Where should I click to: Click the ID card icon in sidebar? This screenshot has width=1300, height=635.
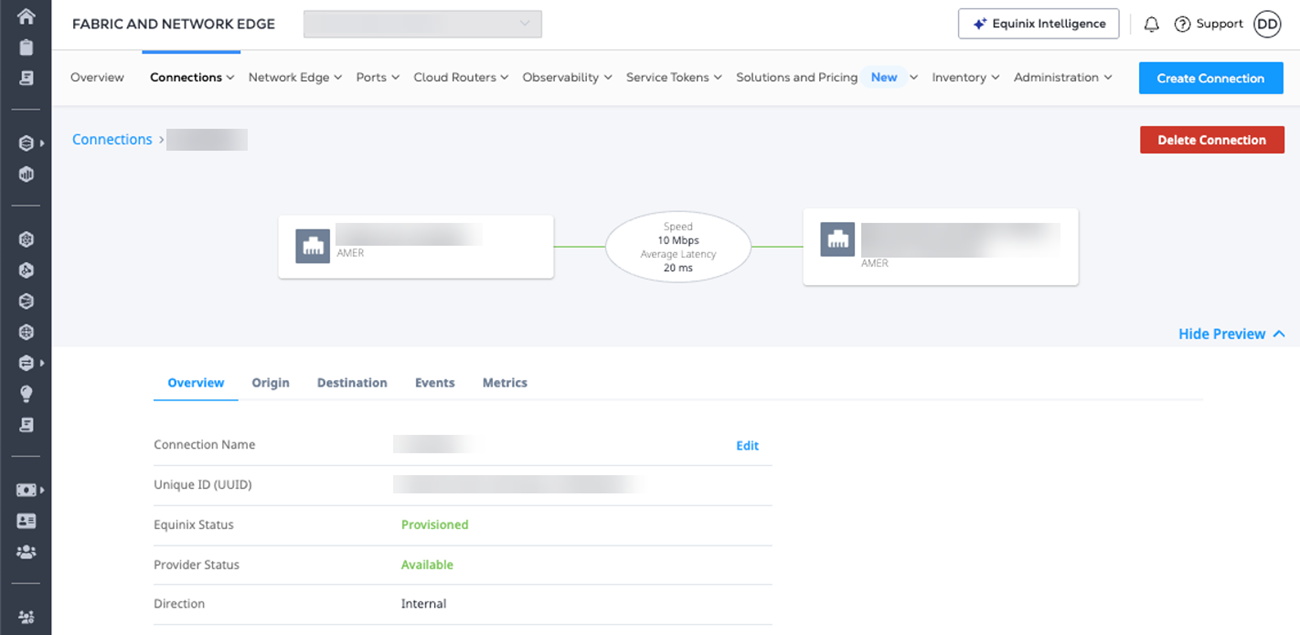coord(26,521)
